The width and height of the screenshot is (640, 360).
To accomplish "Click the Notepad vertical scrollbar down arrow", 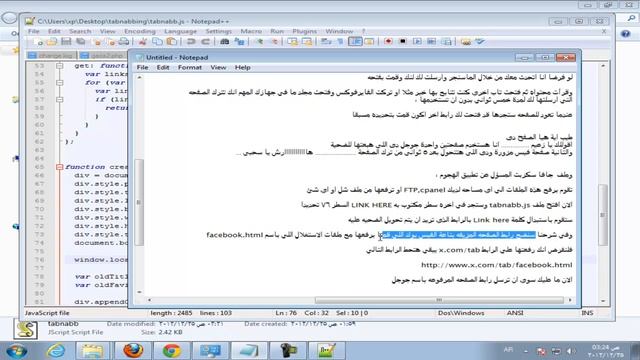I will coord(139,292).
